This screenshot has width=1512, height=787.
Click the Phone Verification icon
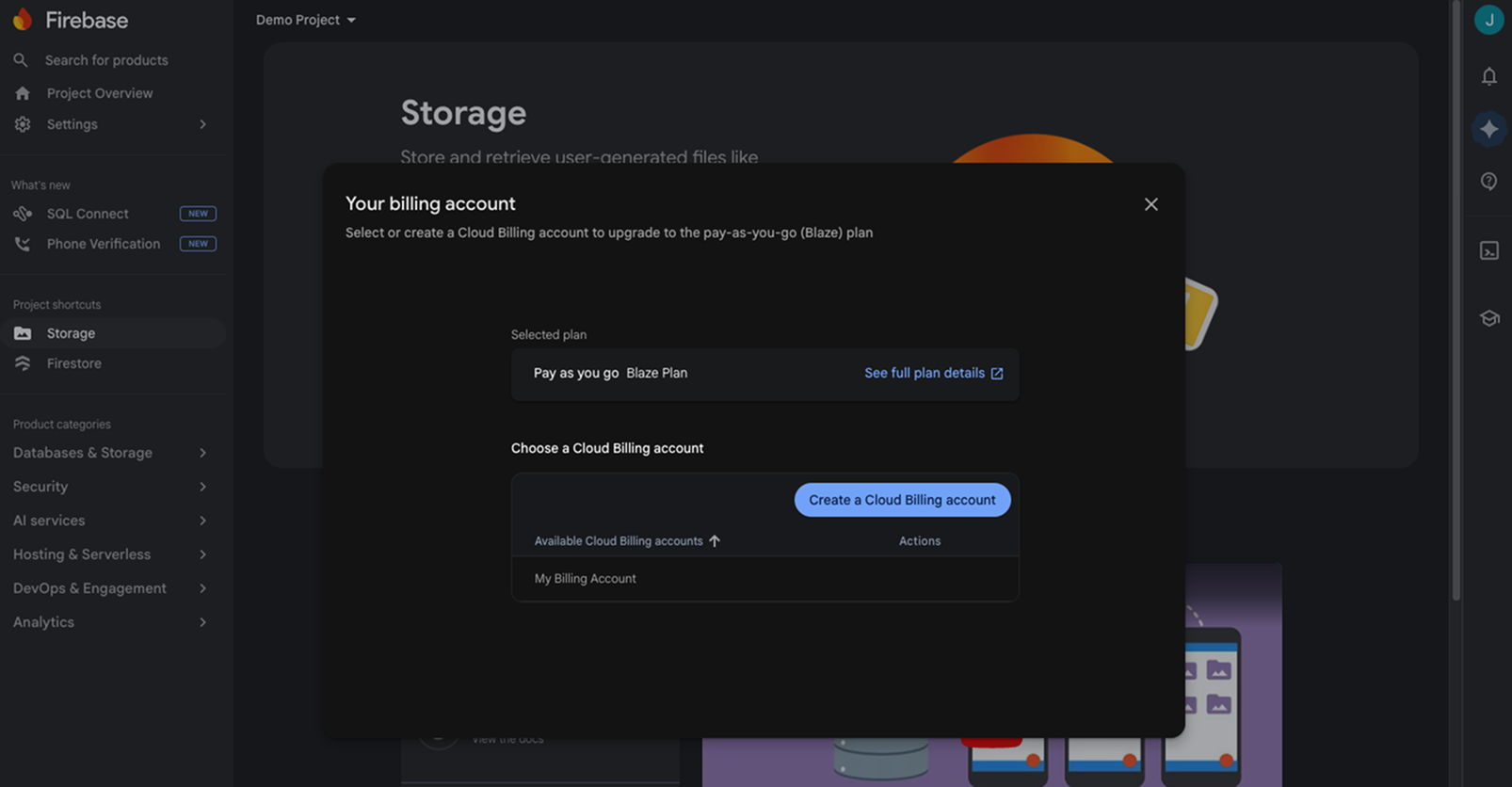23,244
